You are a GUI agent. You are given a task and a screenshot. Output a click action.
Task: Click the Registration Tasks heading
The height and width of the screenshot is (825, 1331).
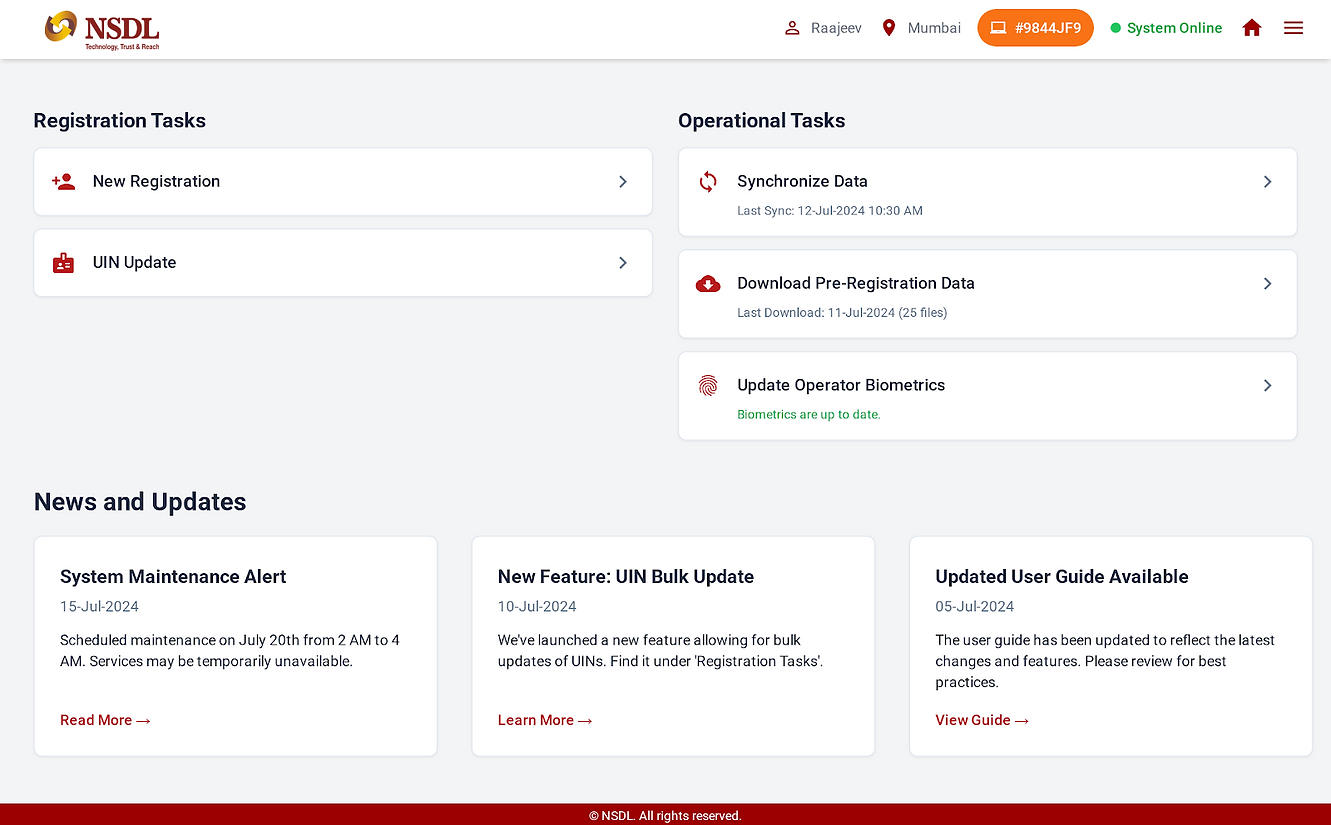(120, 121)
